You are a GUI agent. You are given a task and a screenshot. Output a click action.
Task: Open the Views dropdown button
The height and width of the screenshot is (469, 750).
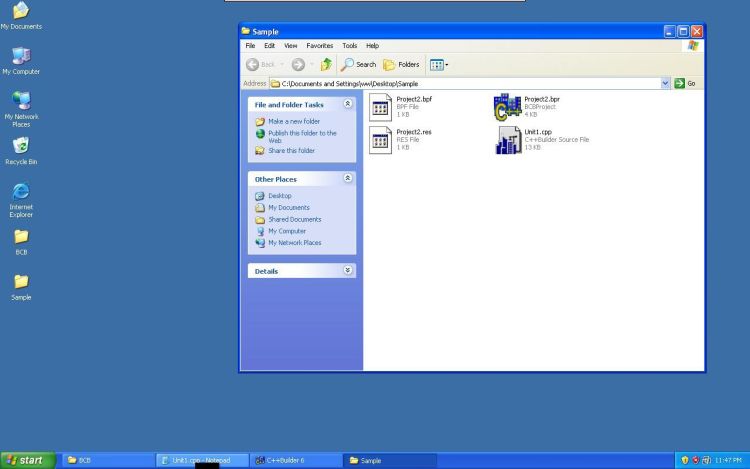tap(439, 65)
